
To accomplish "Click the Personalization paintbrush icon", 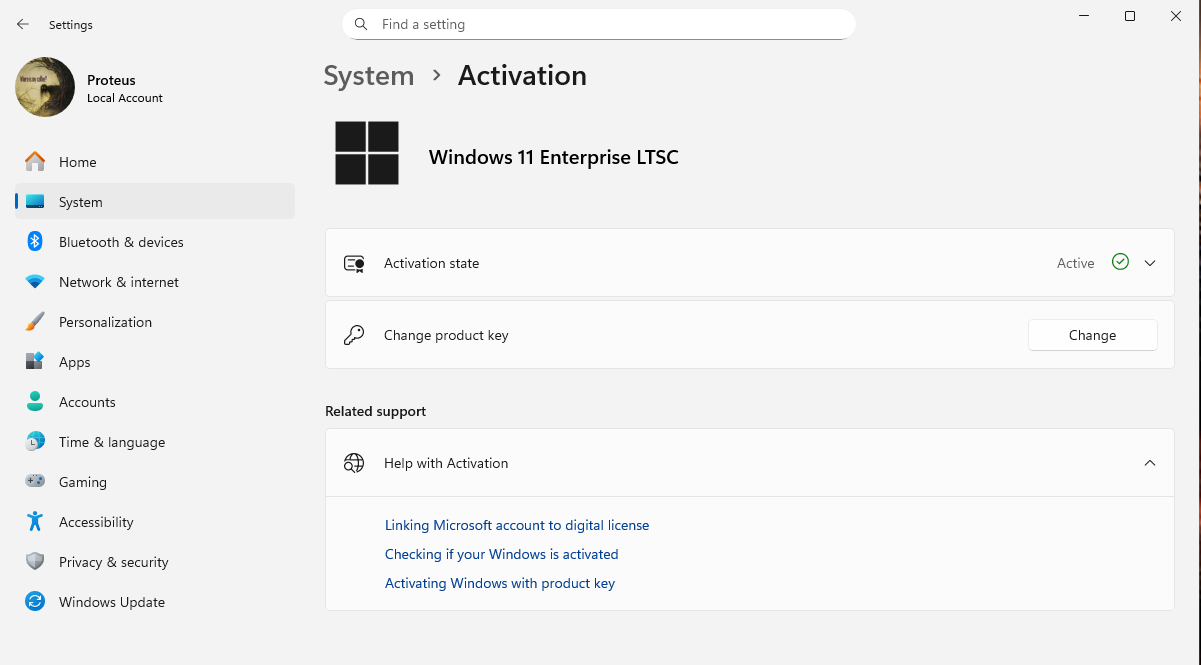I will (x=35, y=322).
